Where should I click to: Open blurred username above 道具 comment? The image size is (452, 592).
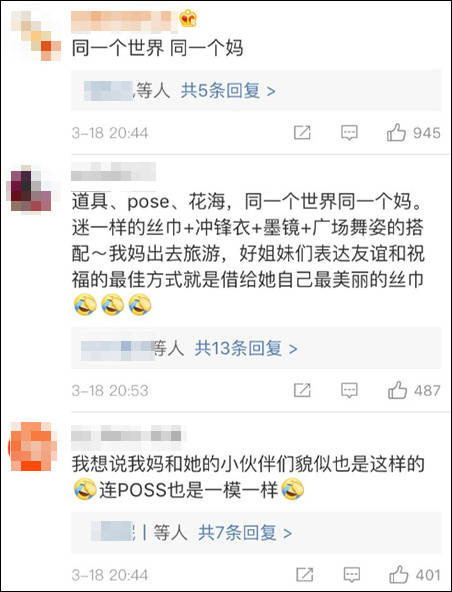pos(113,171)
